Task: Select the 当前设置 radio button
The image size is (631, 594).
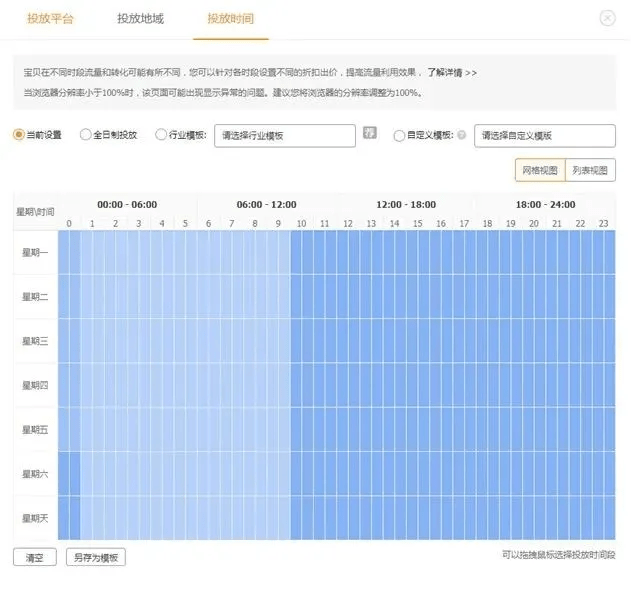Action: [19, 134]
